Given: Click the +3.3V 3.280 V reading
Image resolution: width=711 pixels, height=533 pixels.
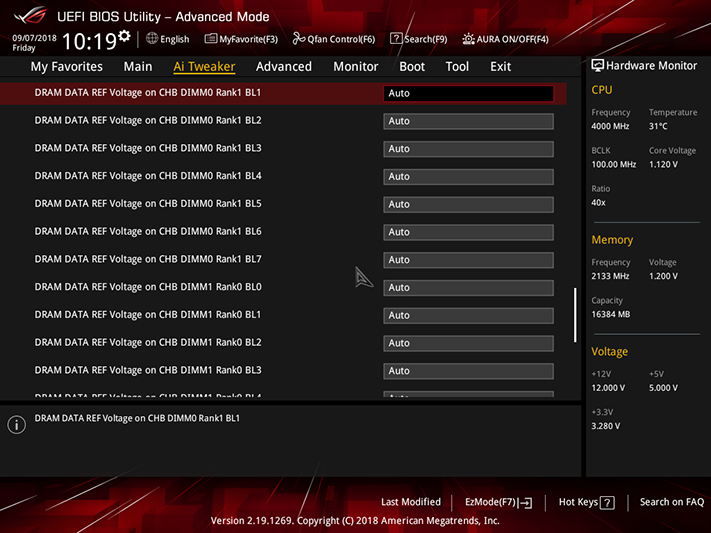Looking at the screenshot, I should 606,426.
